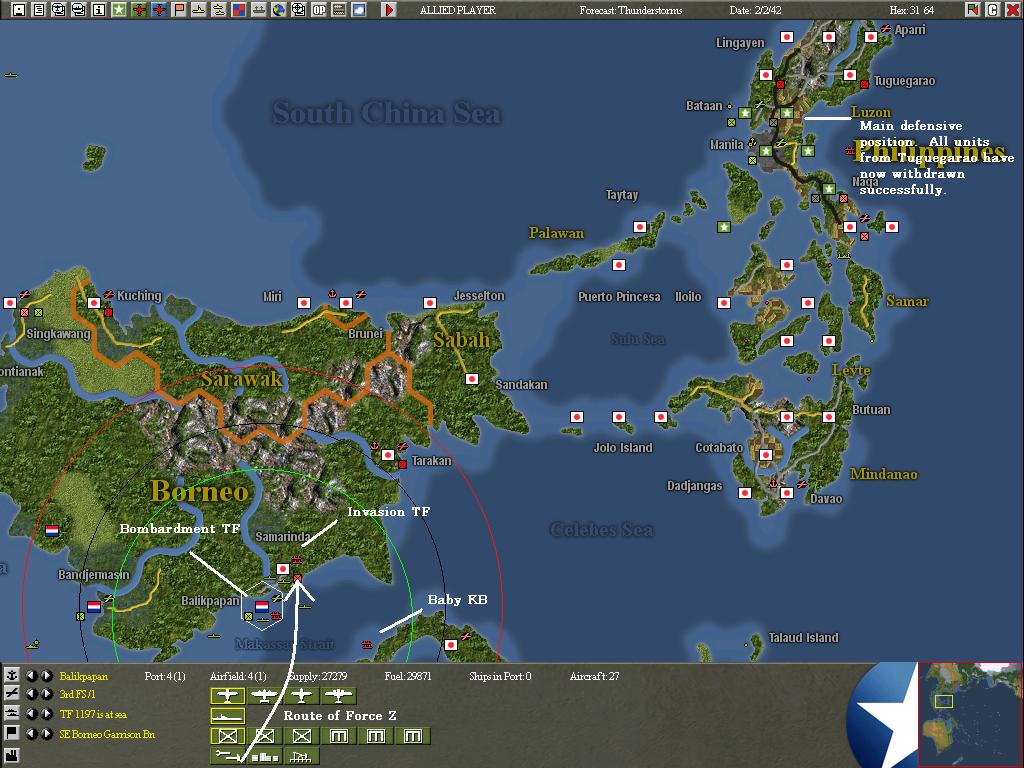Click the red arrow end turn button
The image size is (1024, 768).
(389, 10)
